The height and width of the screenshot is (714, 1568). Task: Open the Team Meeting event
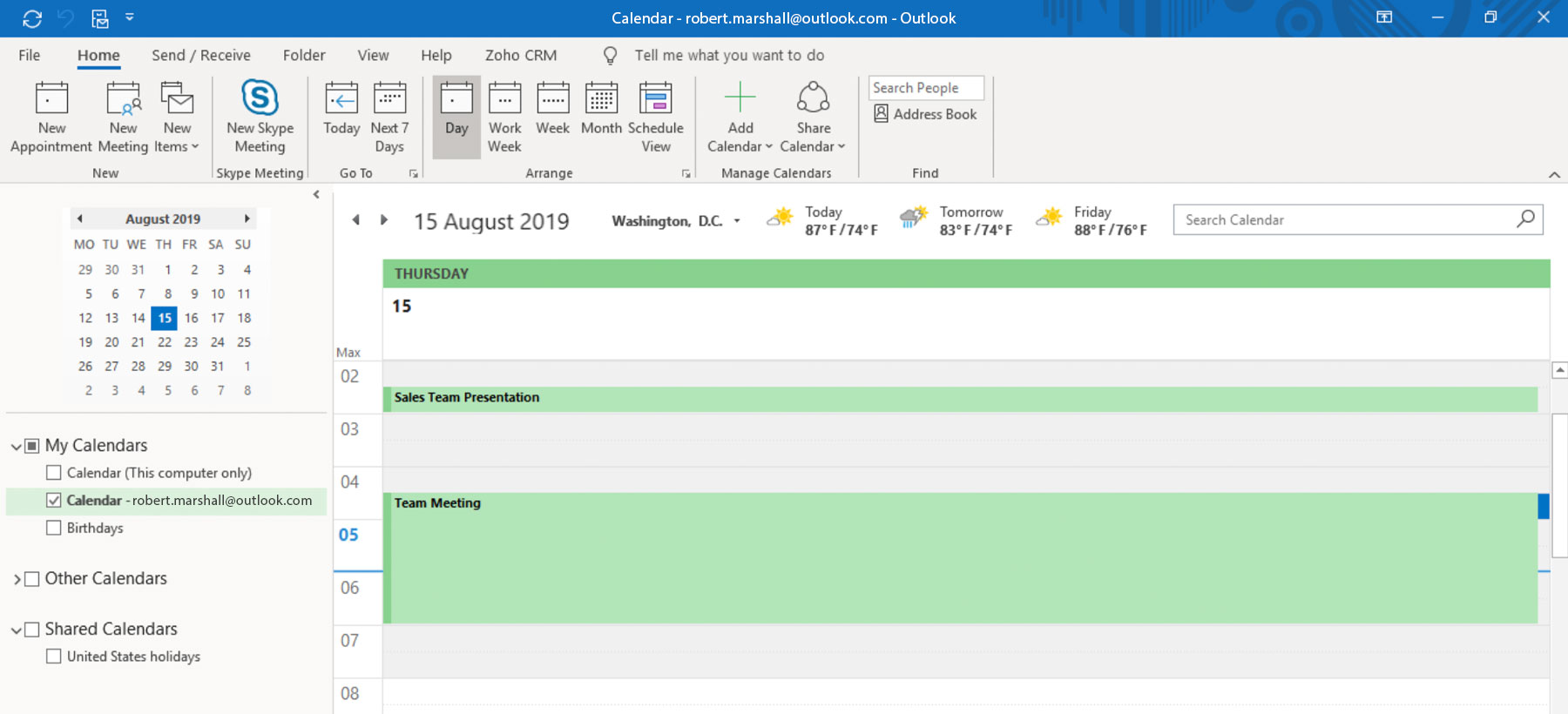pos(958,557)
